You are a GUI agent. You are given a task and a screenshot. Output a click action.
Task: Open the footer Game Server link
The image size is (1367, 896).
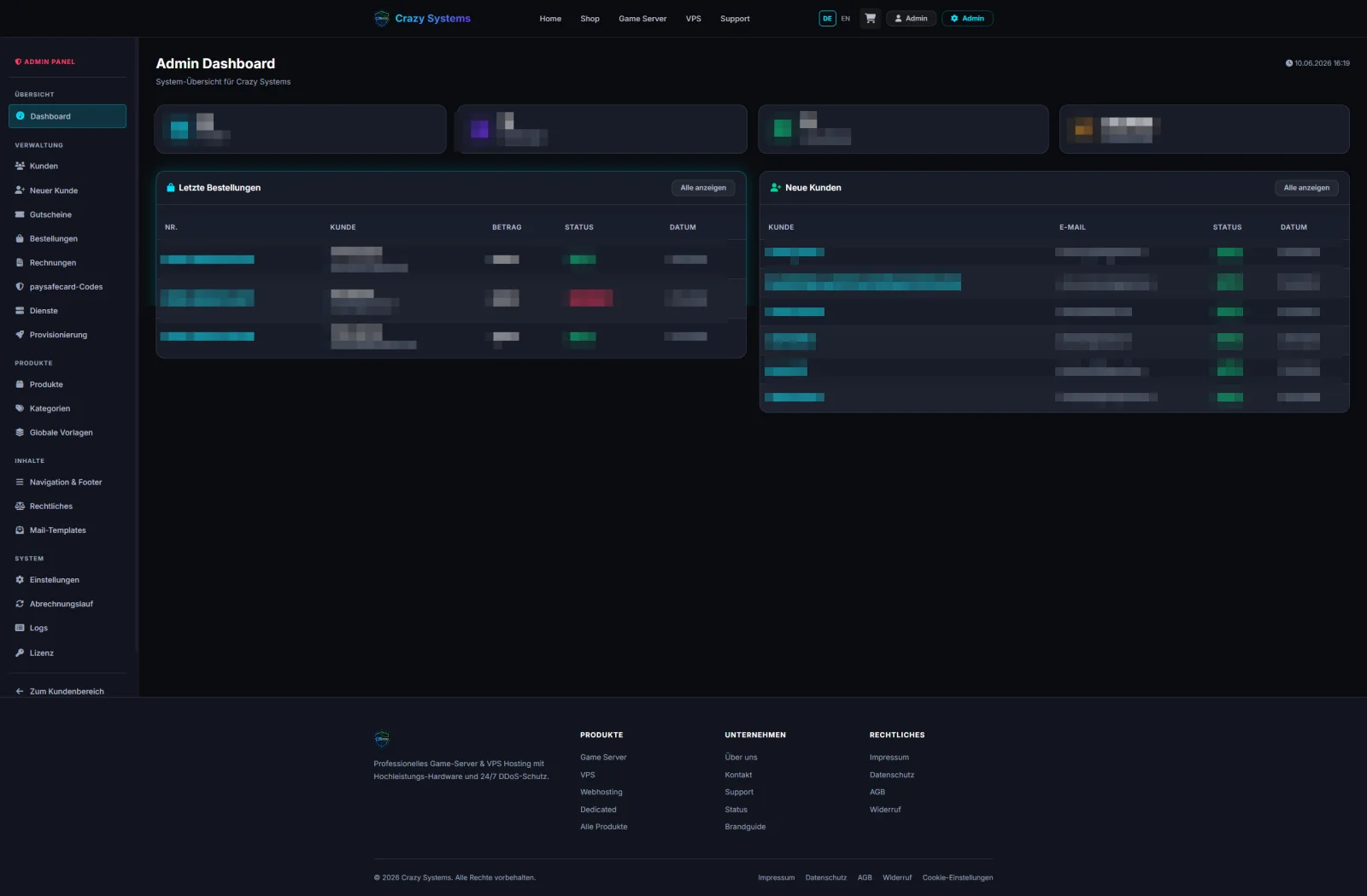coord(603,757)
